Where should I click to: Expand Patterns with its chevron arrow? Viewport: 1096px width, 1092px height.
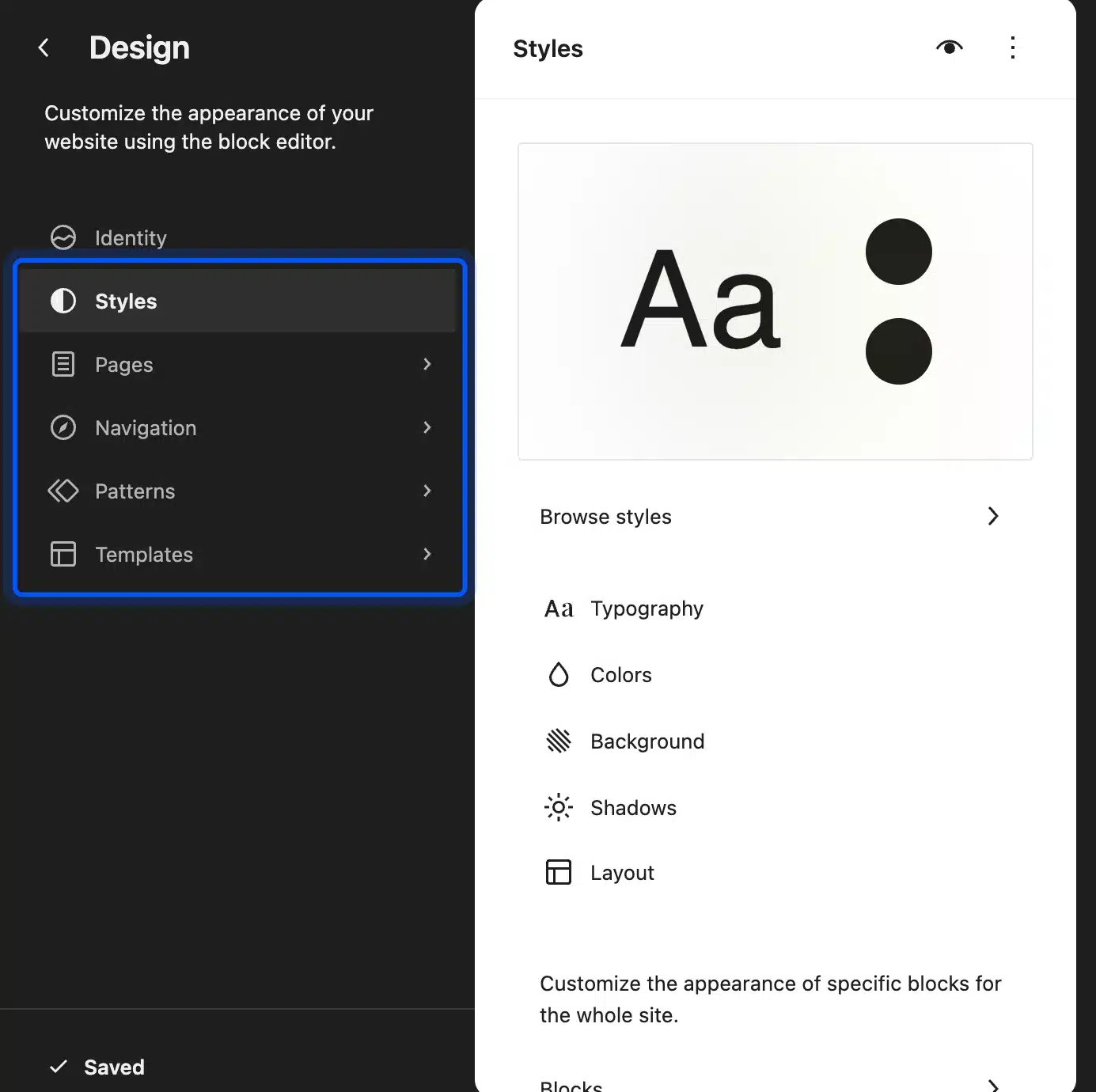(x=427, y=491)
